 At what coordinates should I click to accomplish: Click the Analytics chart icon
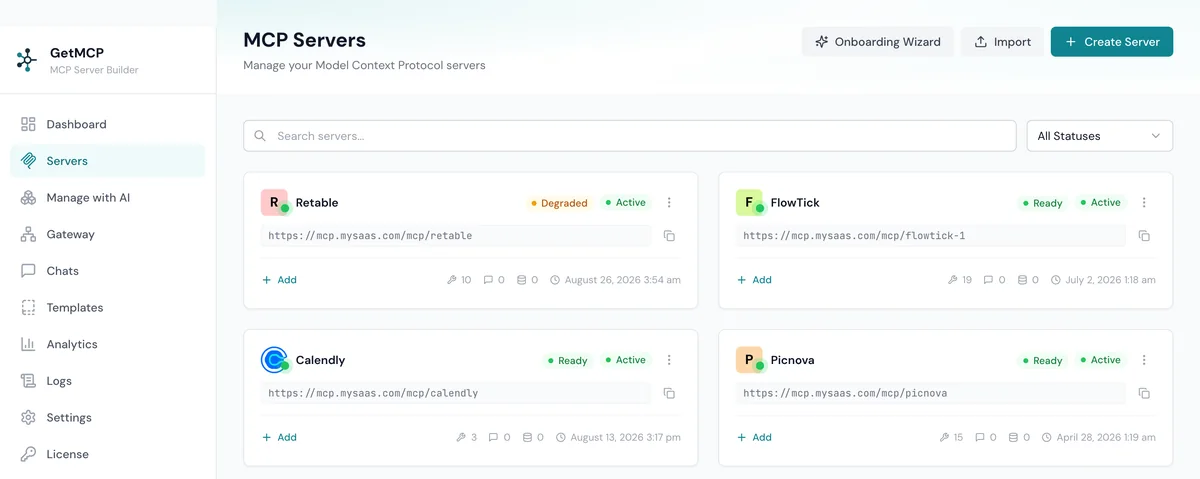pos(28,344)
